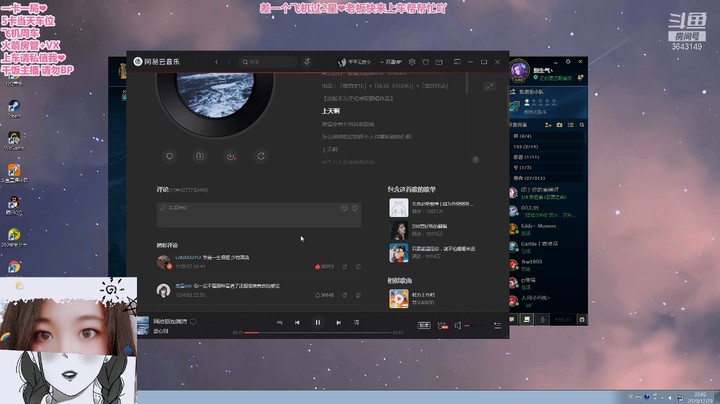The image size is (720, 404).
Task: Like the song with the heart icon below the vinyl
Action: [169, 156]
